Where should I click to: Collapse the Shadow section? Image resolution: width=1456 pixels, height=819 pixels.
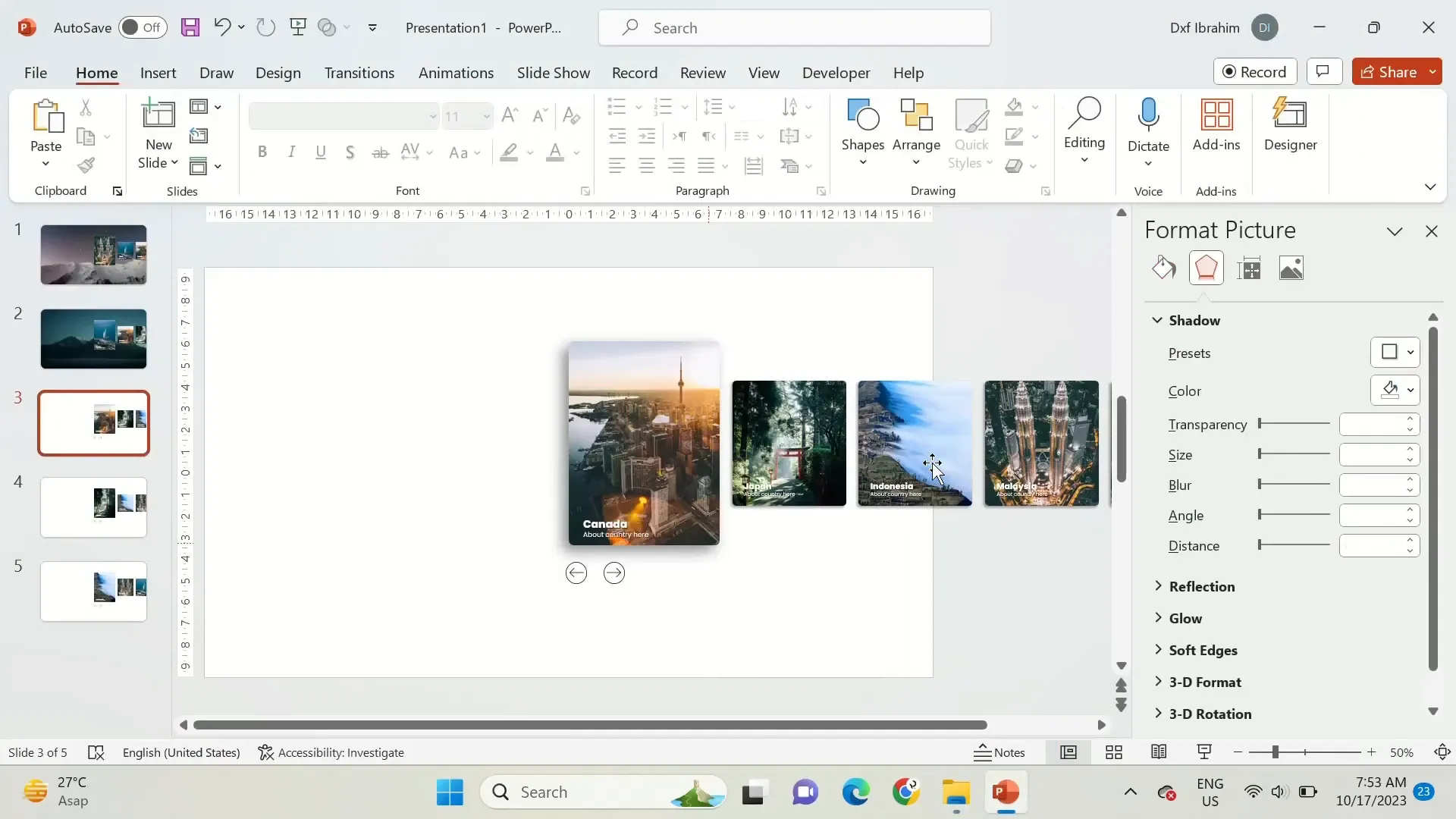(x=1157, y=320)
